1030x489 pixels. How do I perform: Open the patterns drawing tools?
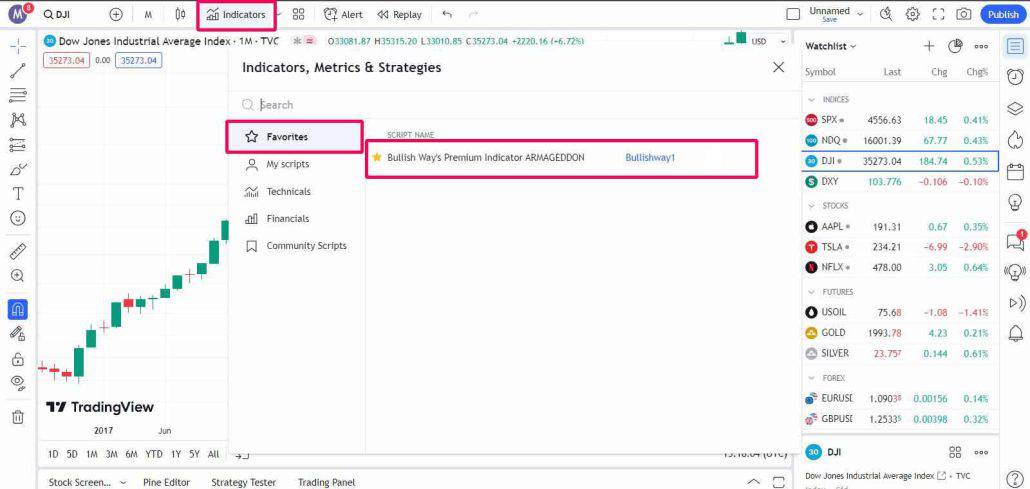[x=18, y=120]
